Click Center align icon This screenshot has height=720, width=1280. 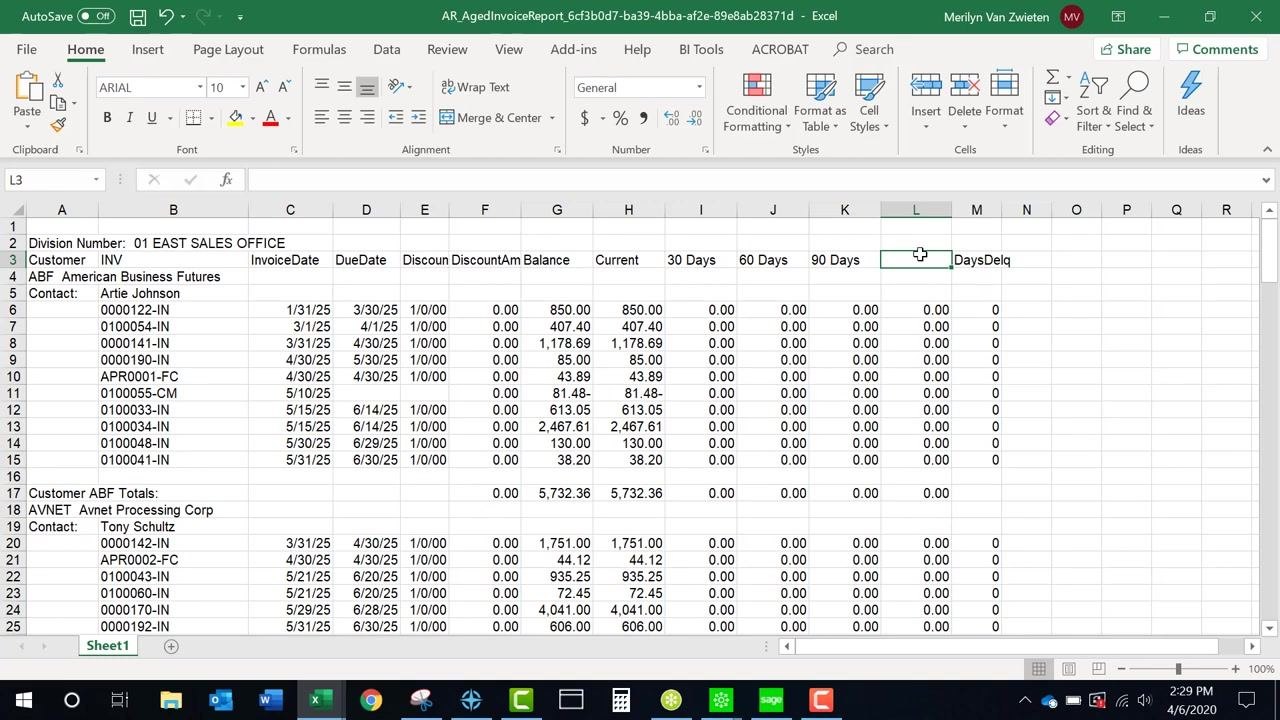point(344,118)
